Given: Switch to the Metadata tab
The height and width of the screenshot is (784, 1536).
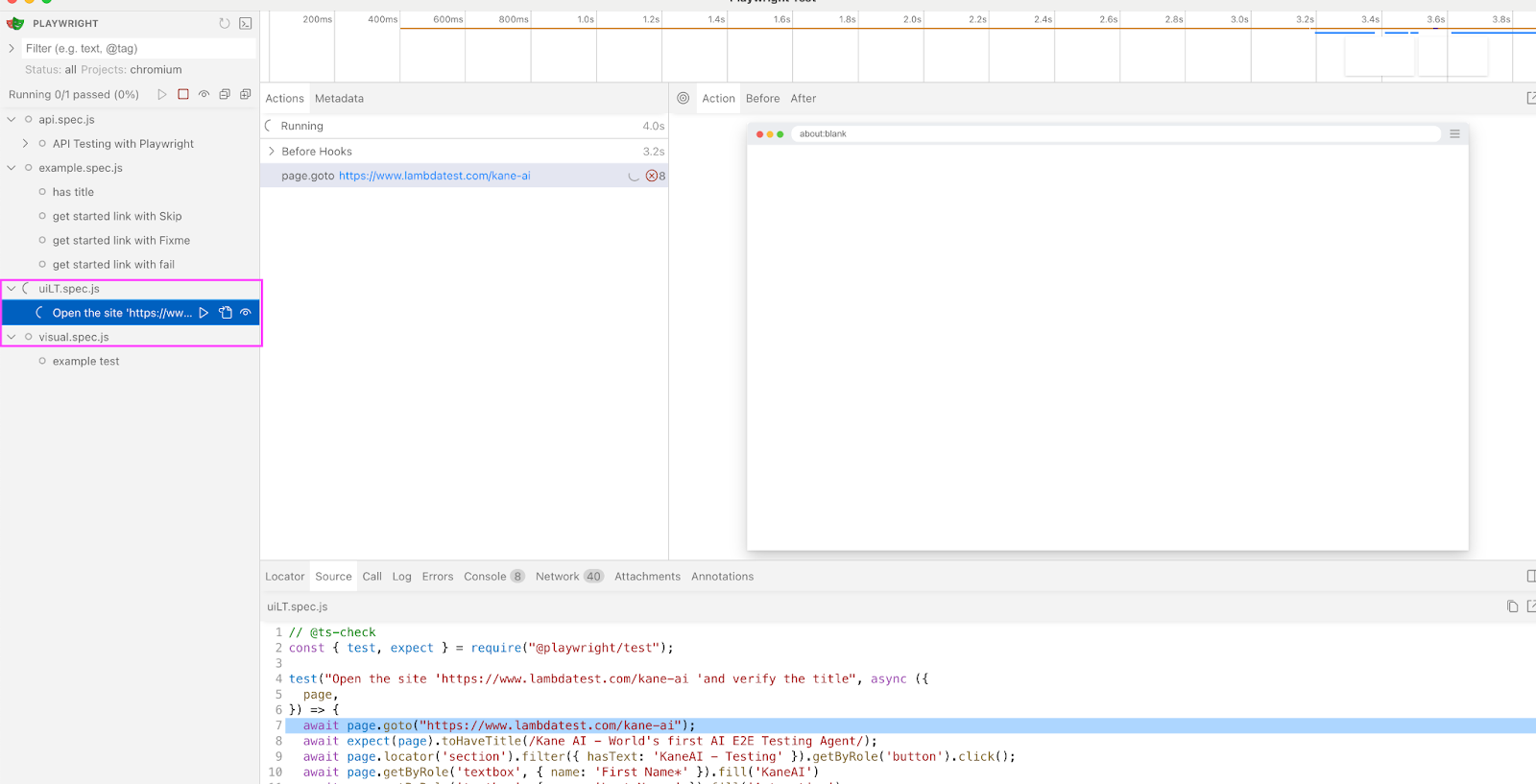Looking at the screenshot, I should pos(339,98).
